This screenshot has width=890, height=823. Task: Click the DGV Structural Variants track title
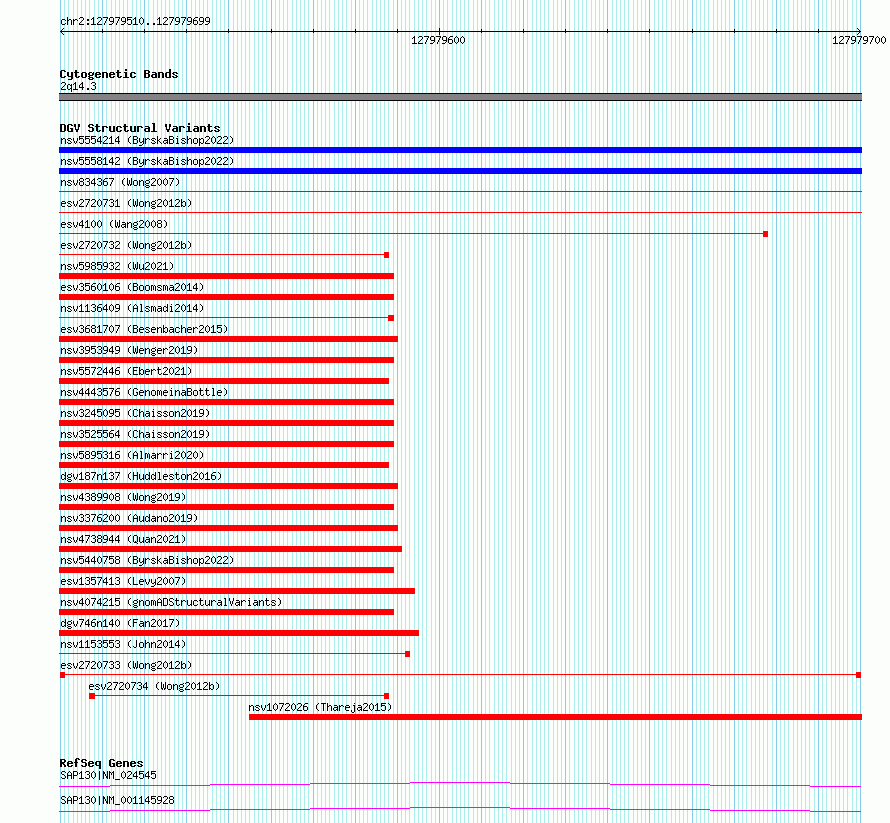pyautogui.click(x=140, y=128)
